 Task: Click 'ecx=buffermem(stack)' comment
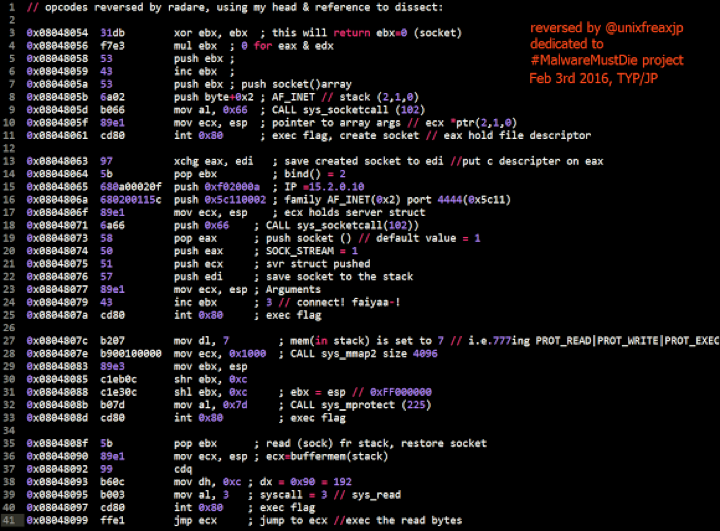coord(327,456)
